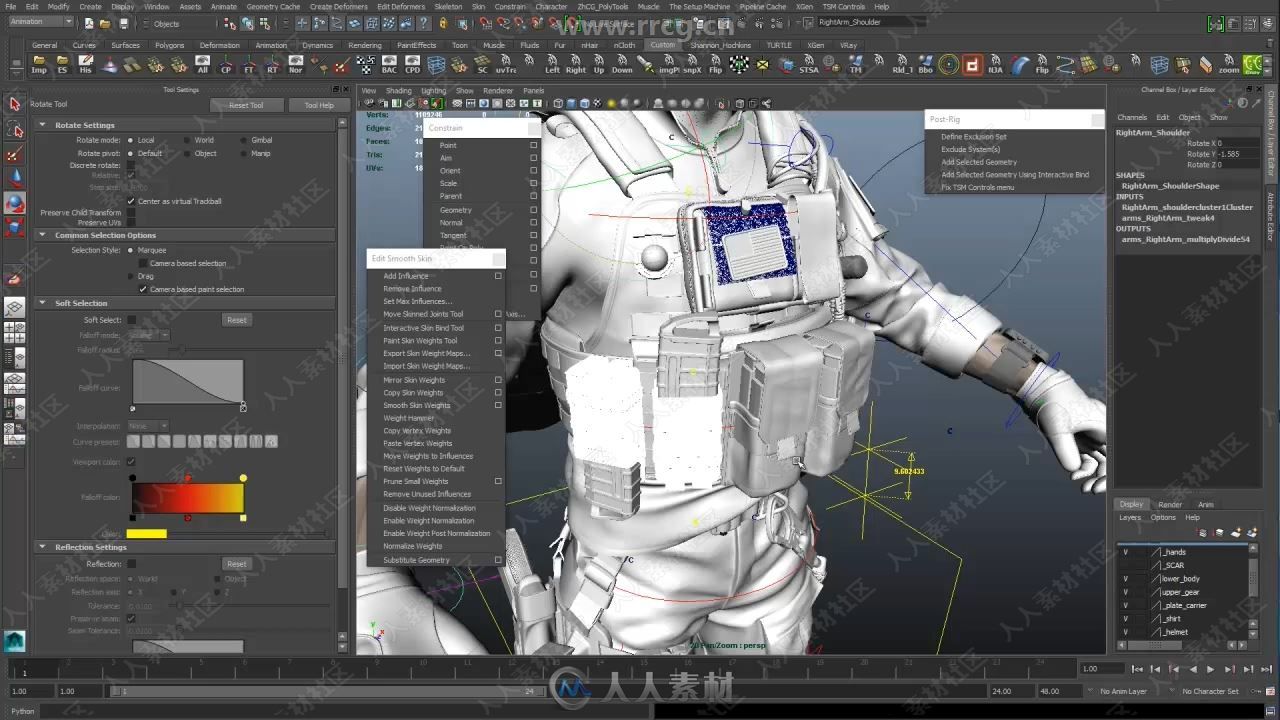Viewport: 1280px width, 720px height.
Task: Click the BAC shelf button
Action: pyautogui.click(x=389, y=65)
